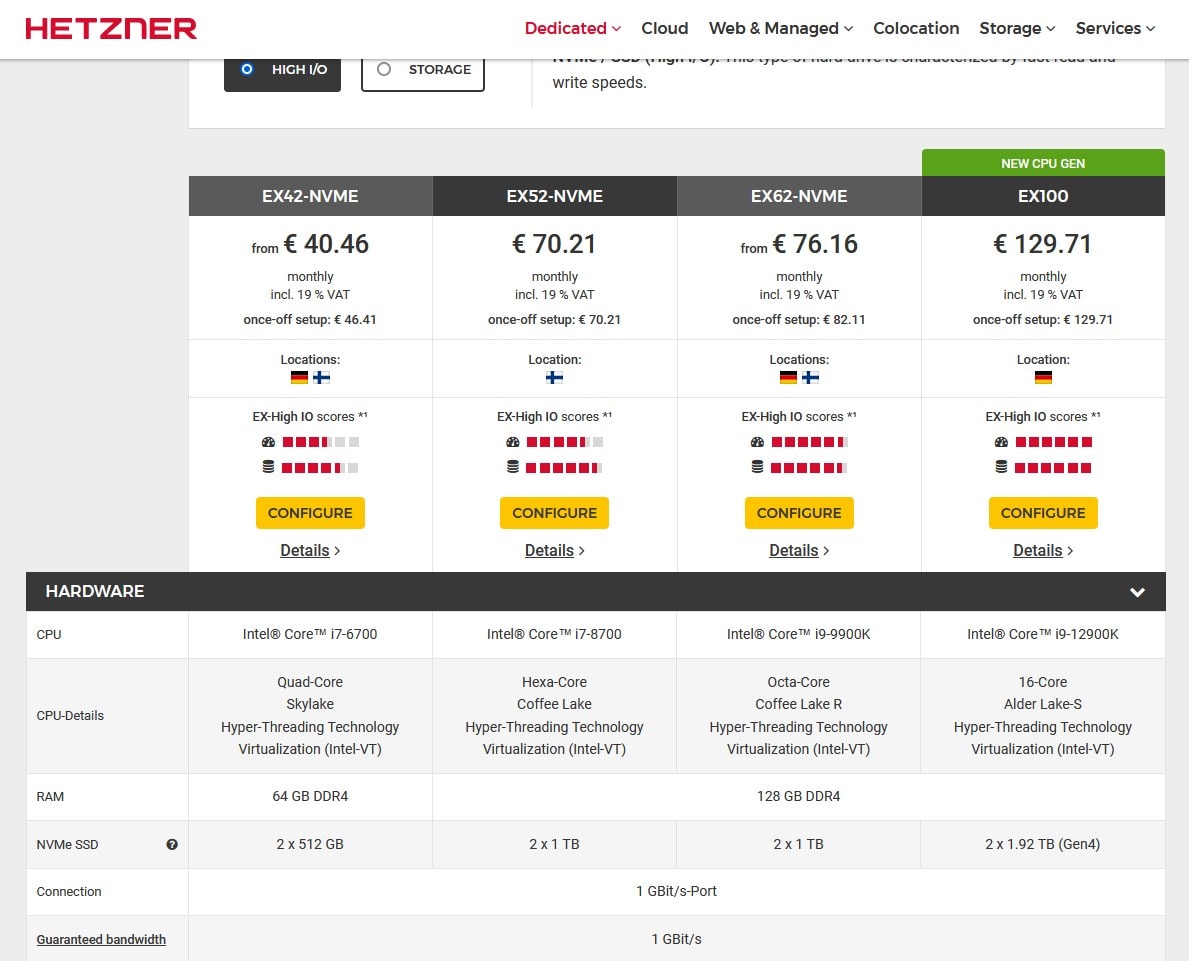Click the German flag under EX42-NVME locations

(299, 378)
